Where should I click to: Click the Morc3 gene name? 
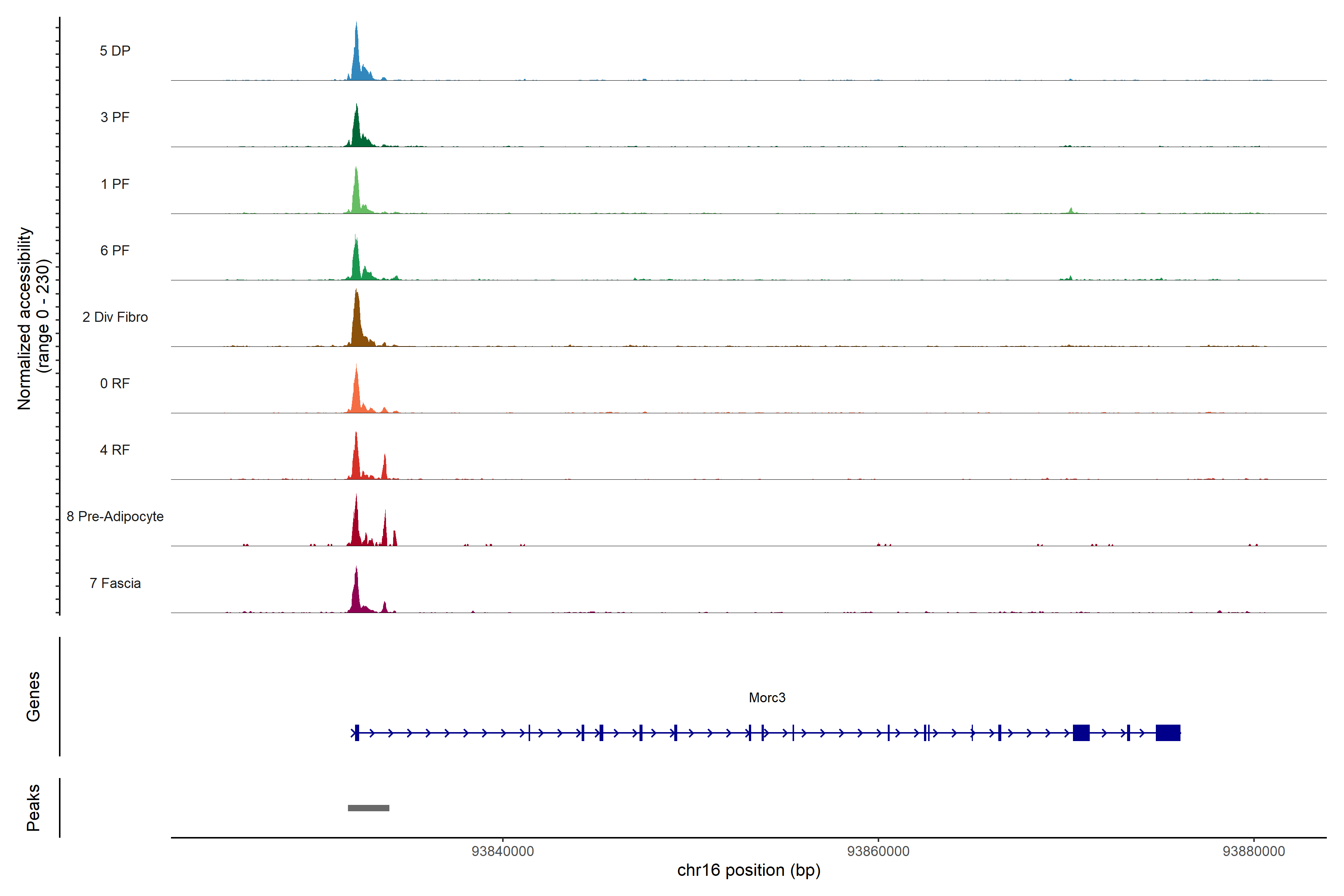(x=767, y=698)
